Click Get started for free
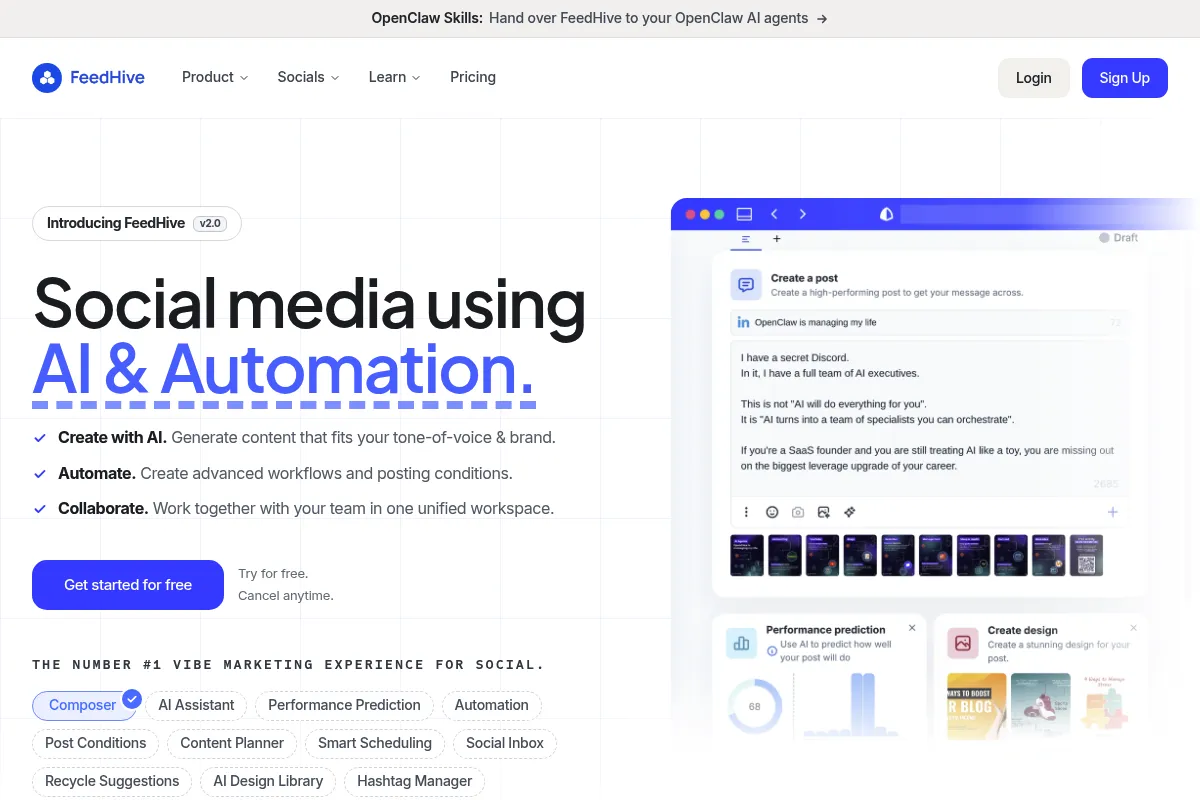 pos(128,585)
